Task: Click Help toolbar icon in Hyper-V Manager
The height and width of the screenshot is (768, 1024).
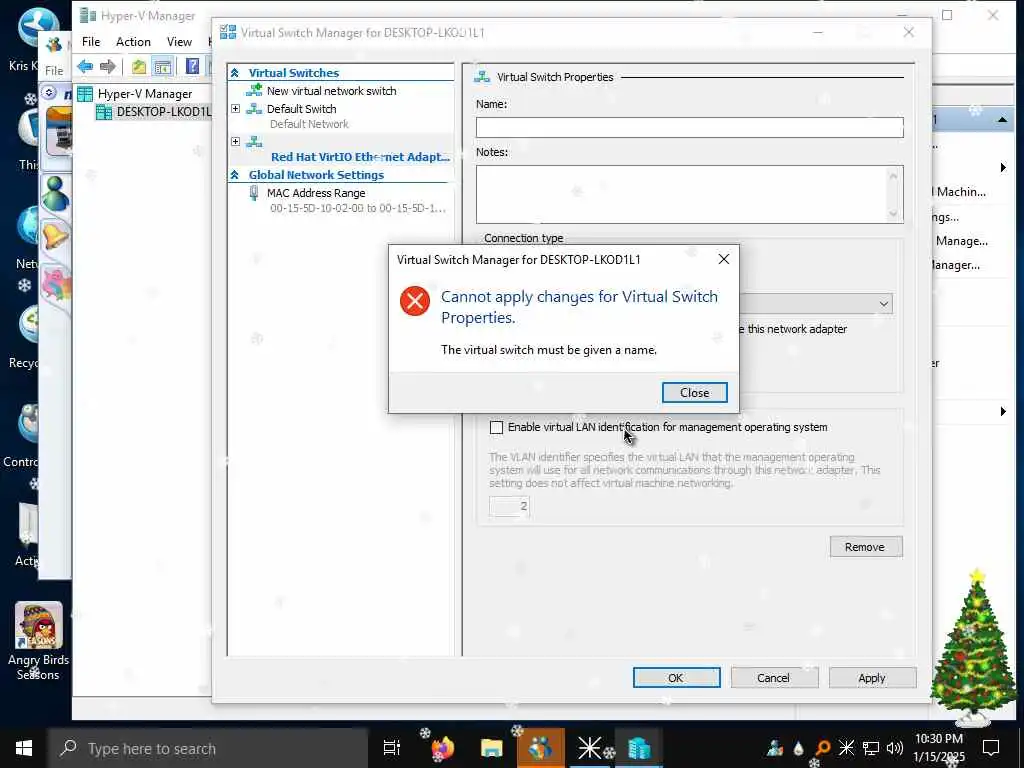Action: (192, 66)
